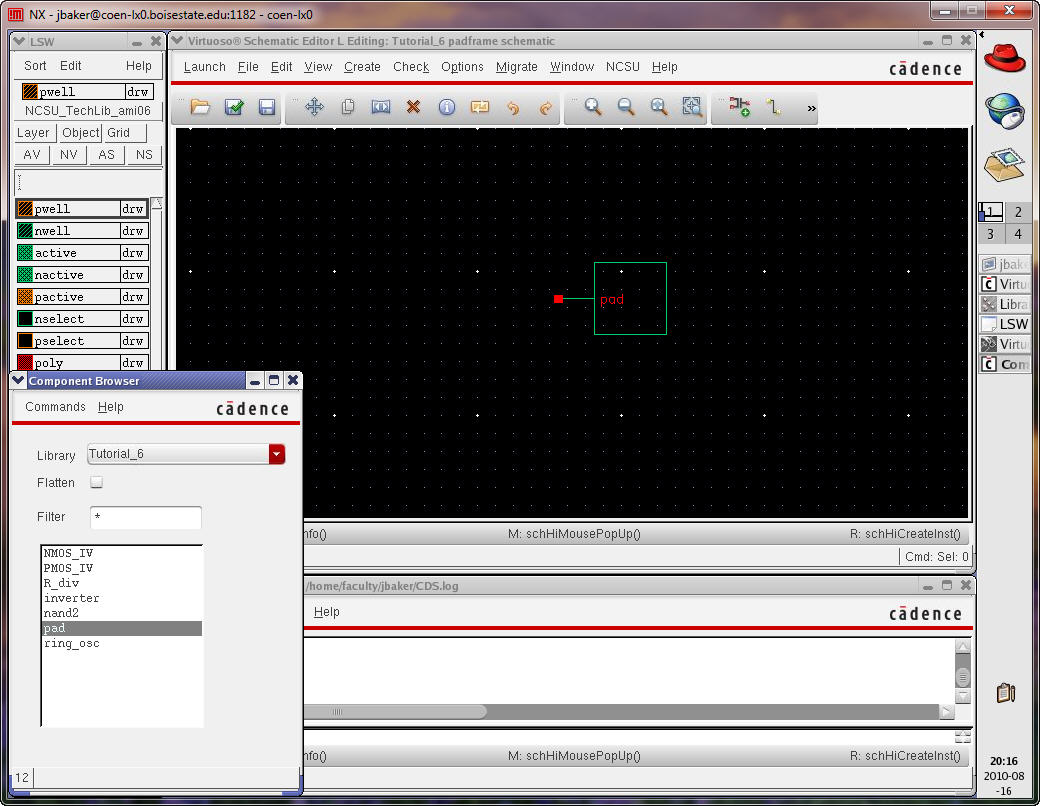This screenshot has width=1040, height=806.
Task: Toggle the AV all-visible button
Action: tap(32, 155)
